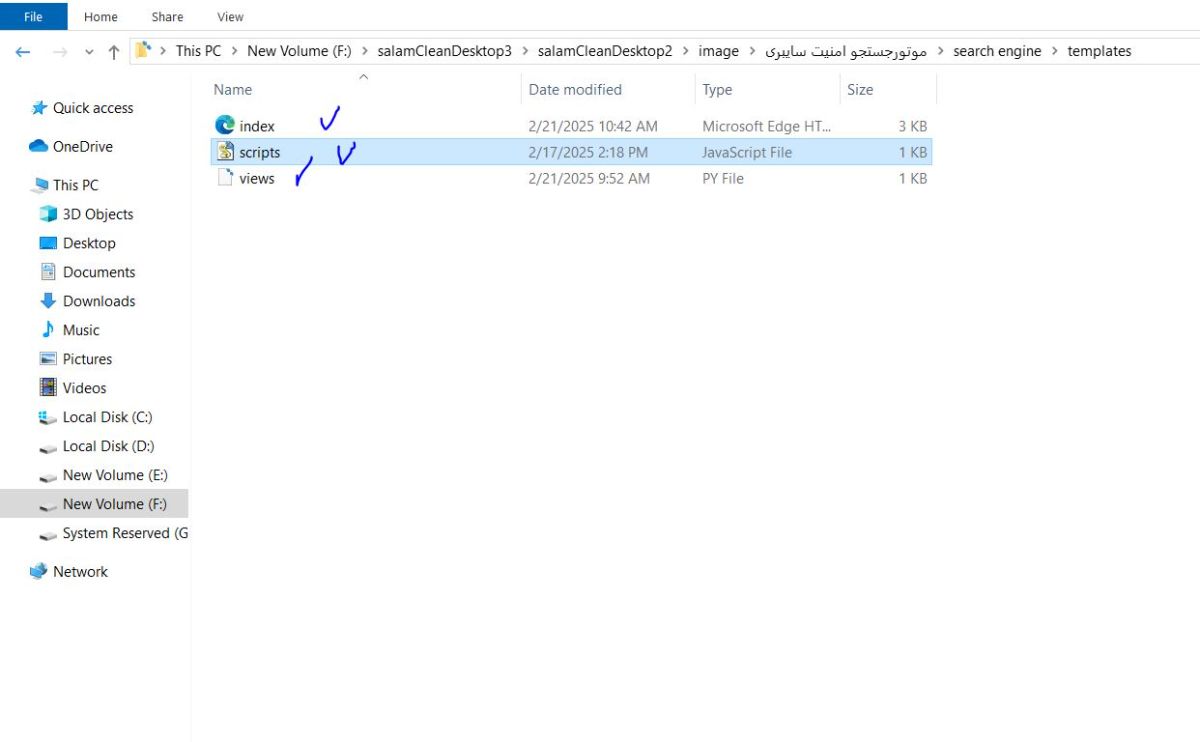This screenshot has height=742, width=1200.
Task: Jump to salamCleanDesktop3 in address path
Action: [x=444, y=51]
